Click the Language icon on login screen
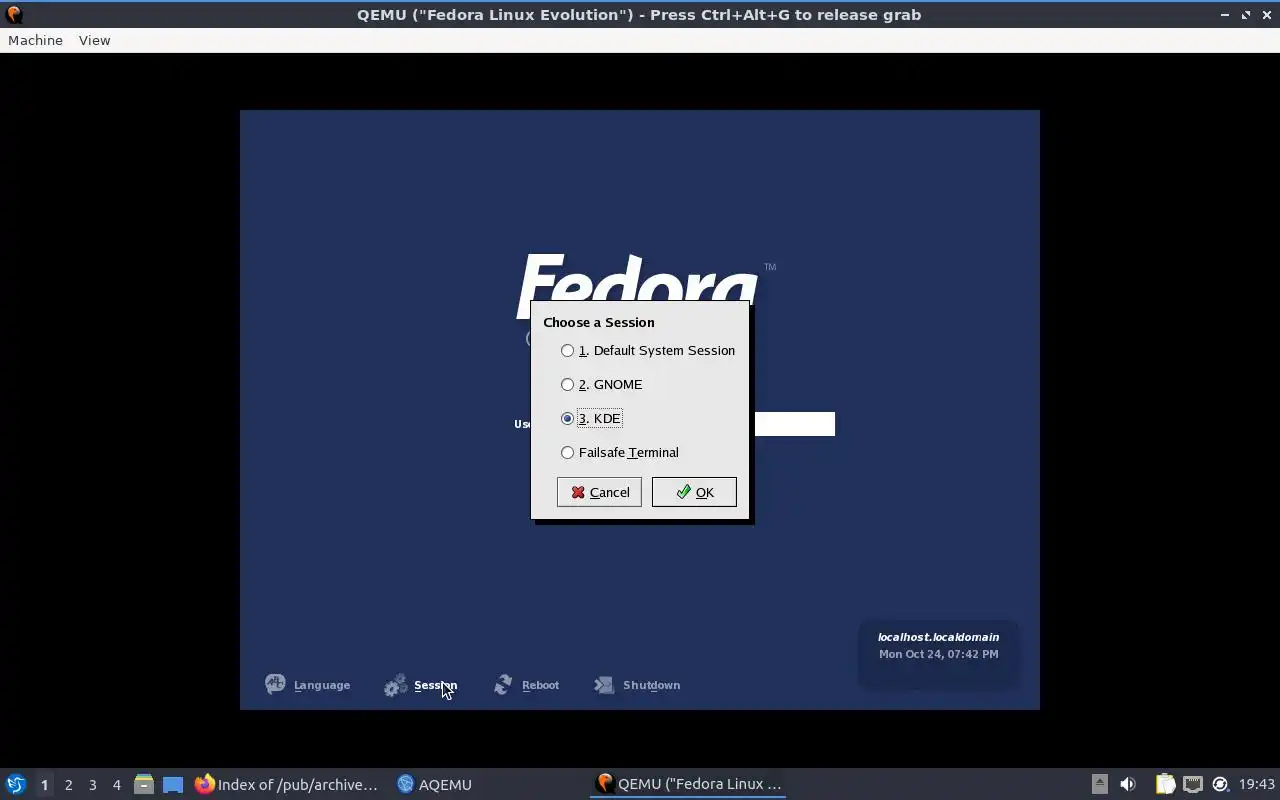 coord(275,684)
